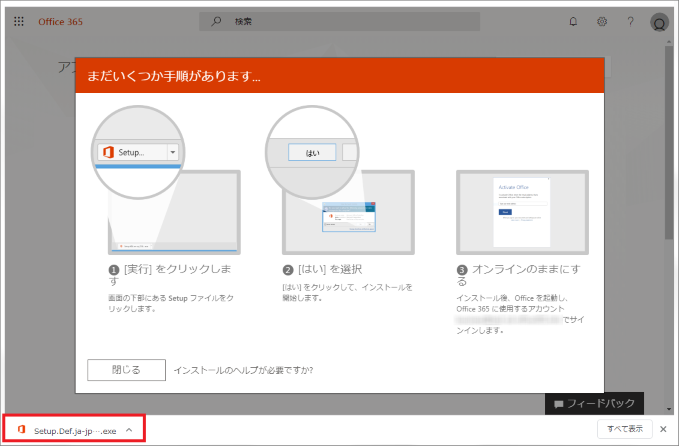Click the scrollbar down arrow

tap(669, 409)
